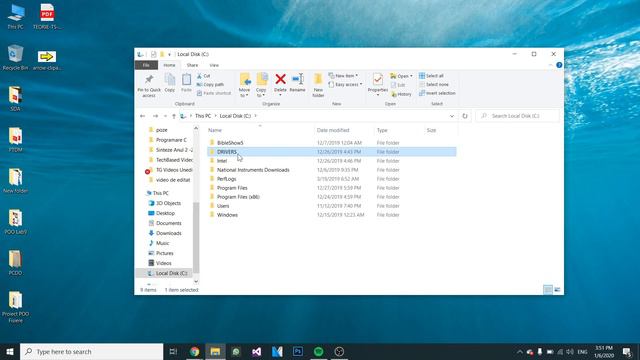Open the Move to dropdown
The image size is (640, 360).
click(244, 85)
